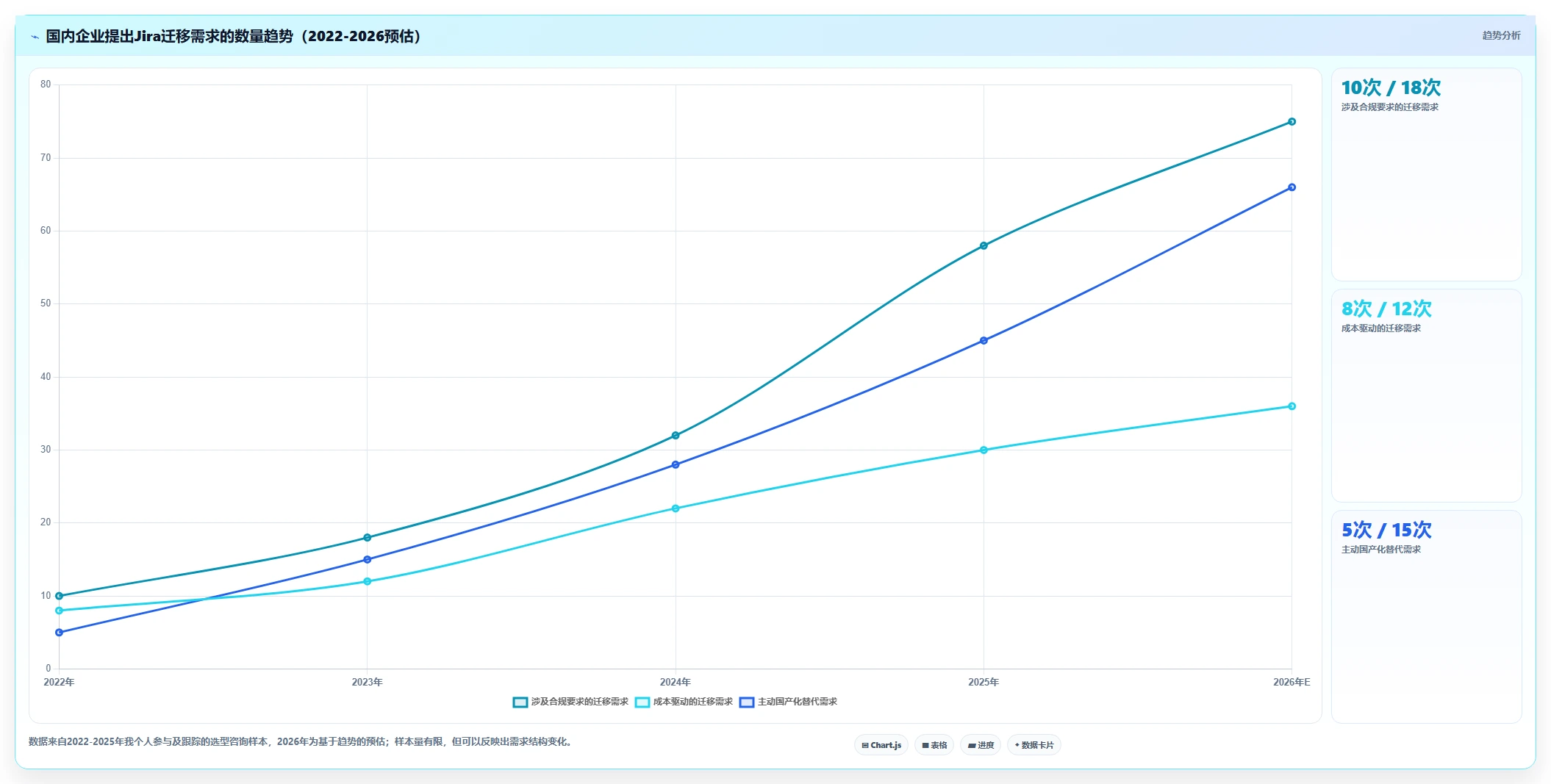Click the 2022年 x-axis label

pyautogui.click(x=59, y=683)
